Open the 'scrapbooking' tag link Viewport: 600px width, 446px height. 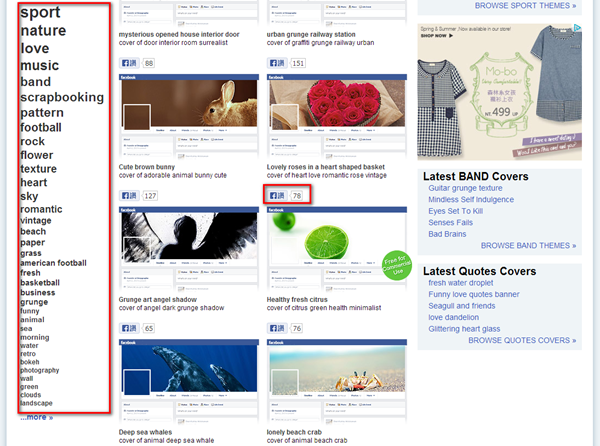pyautogui.click(x=62, y=97)
